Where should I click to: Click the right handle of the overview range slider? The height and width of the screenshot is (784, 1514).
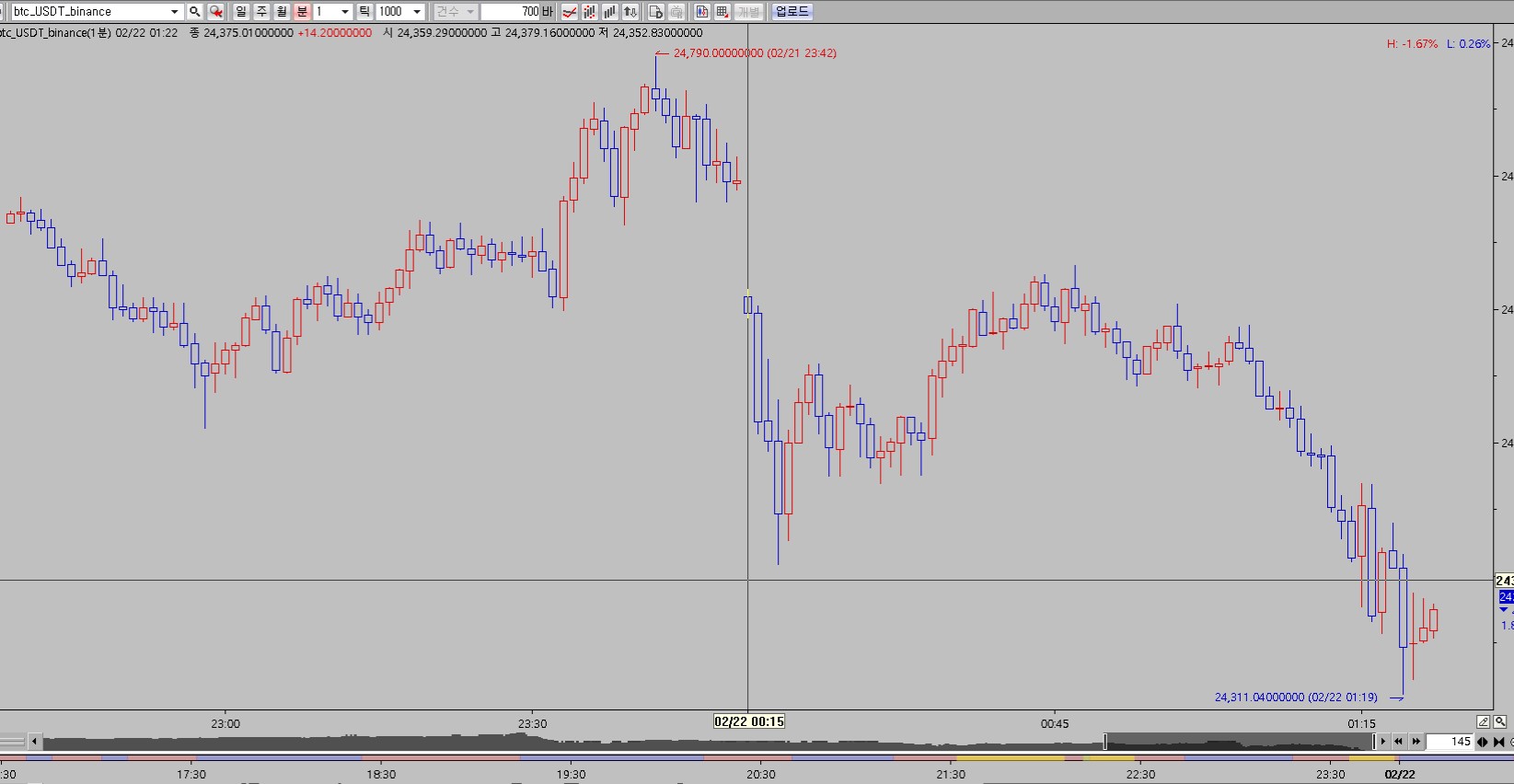[x=1374, y=742]
